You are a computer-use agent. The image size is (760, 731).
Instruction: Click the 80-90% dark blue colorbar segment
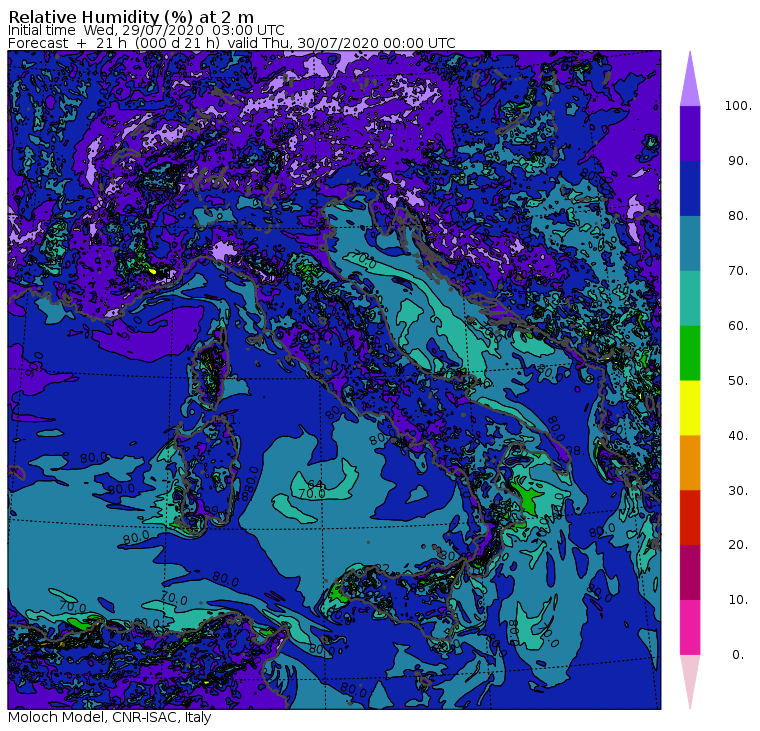pos(690,188)
